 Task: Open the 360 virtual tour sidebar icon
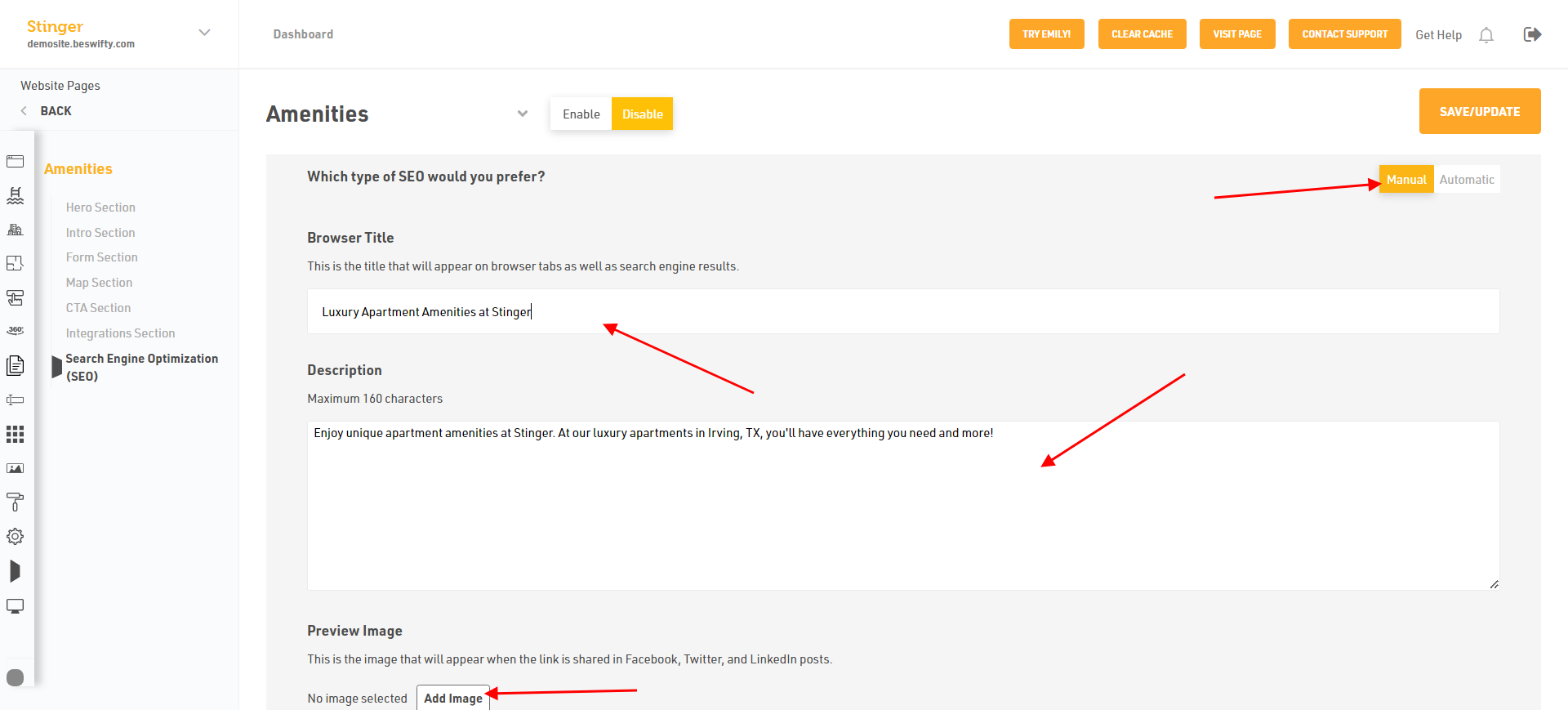pos(15,331)
